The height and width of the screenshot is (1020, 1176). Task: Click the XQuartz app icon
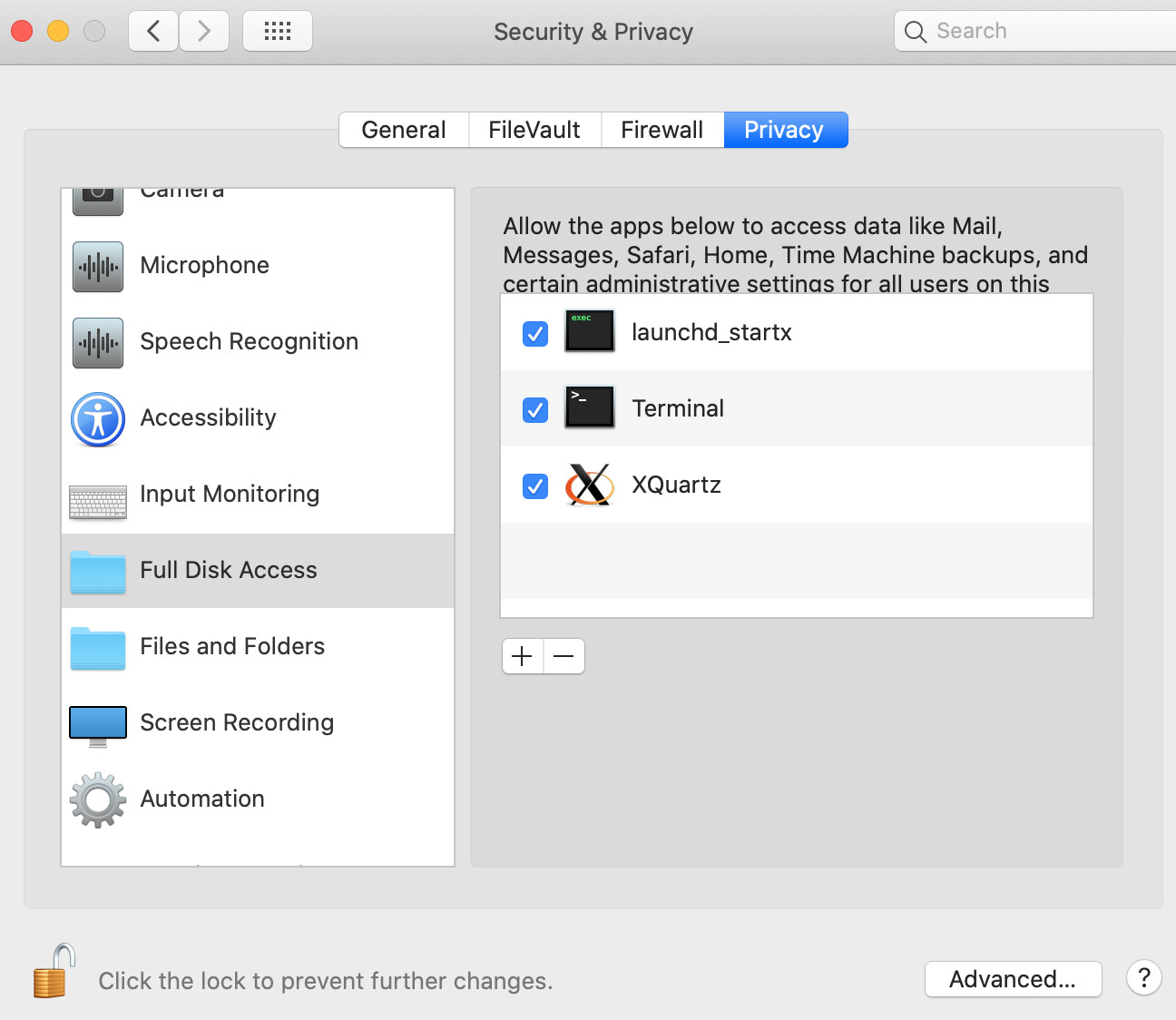point(590,484)
